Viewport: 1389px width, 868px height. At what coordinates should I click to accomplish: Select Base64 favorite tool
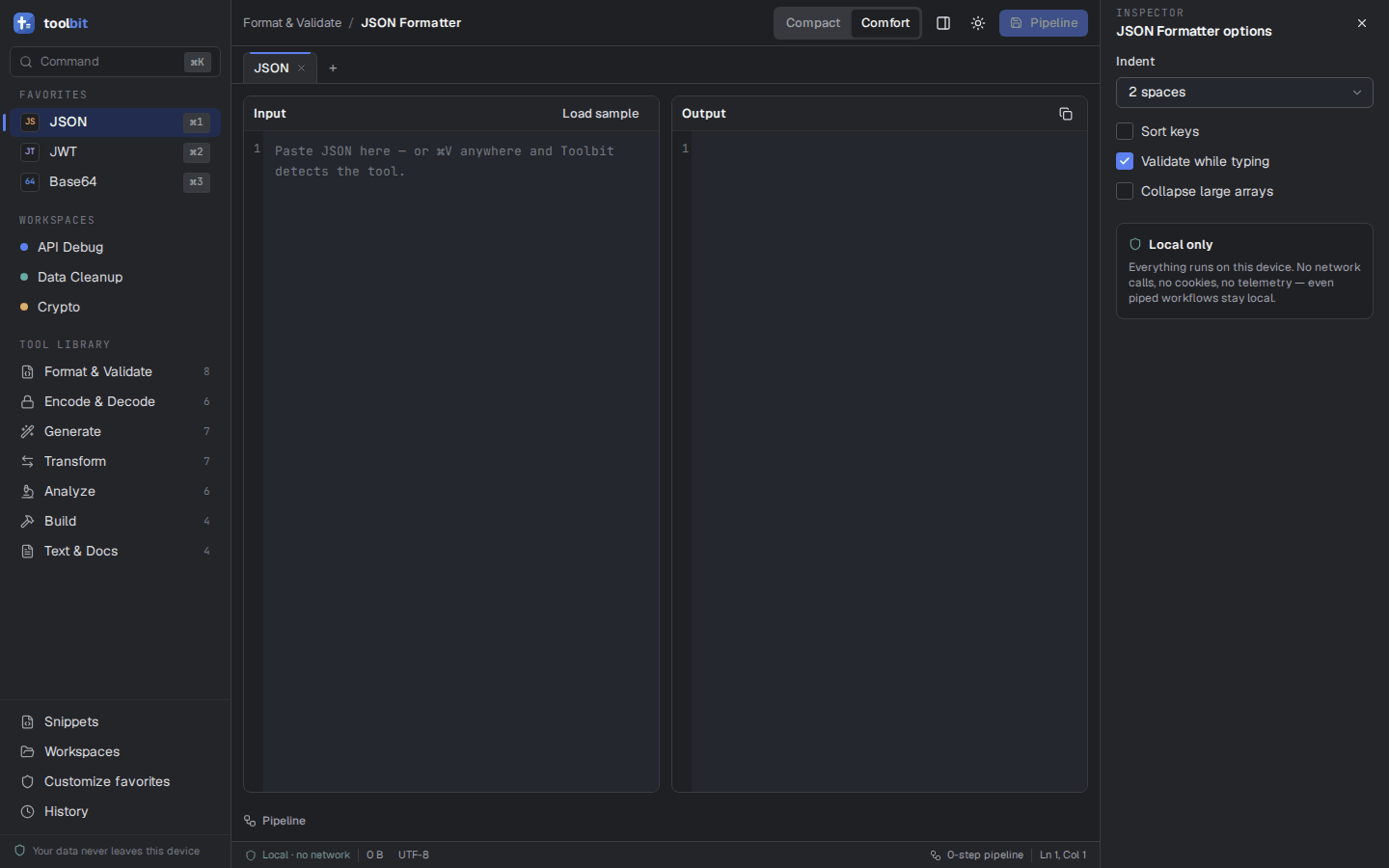coord(116,181)
